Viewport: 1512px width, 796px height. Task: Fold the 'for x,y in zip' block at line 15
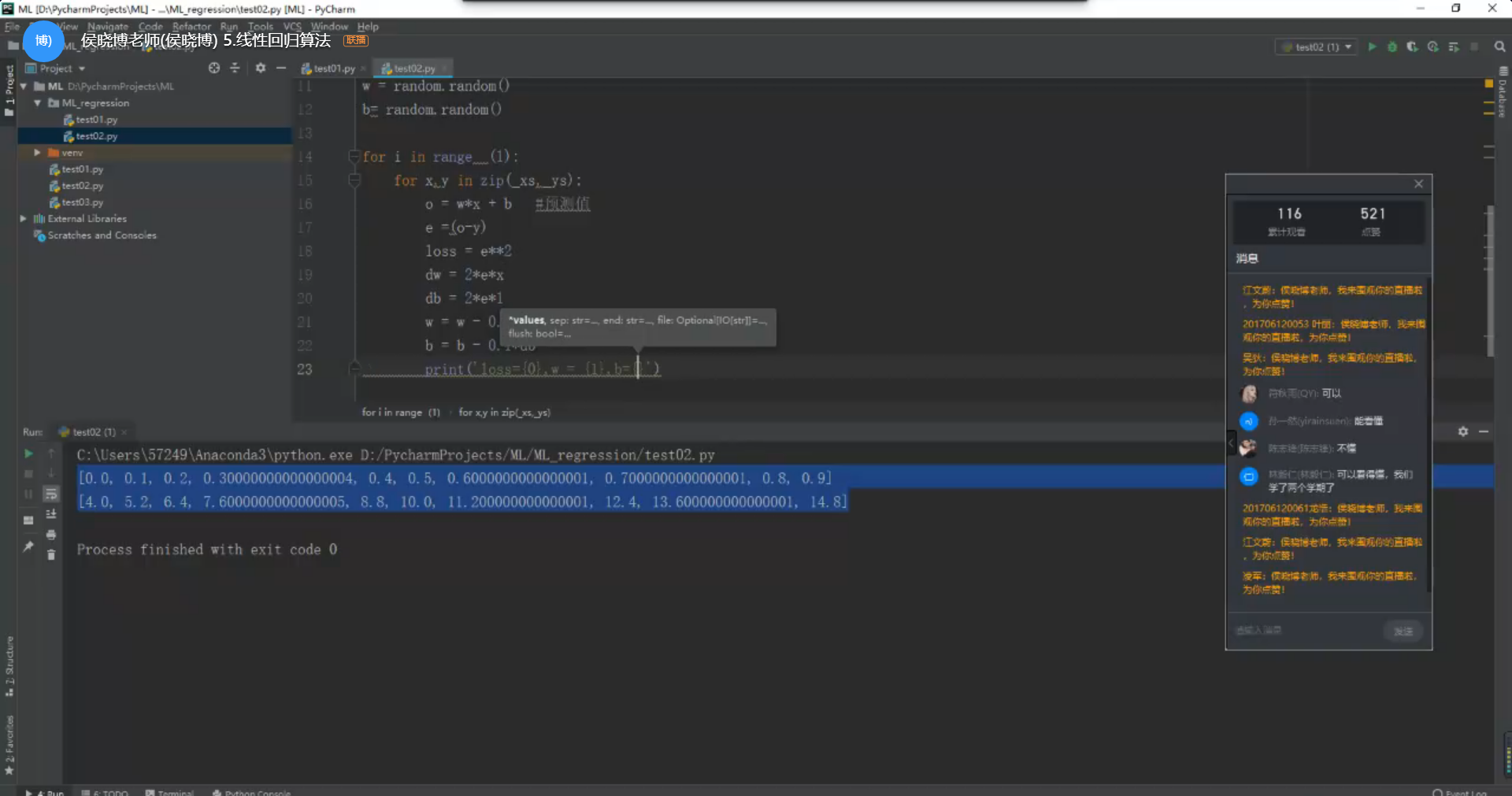point(354,180)
